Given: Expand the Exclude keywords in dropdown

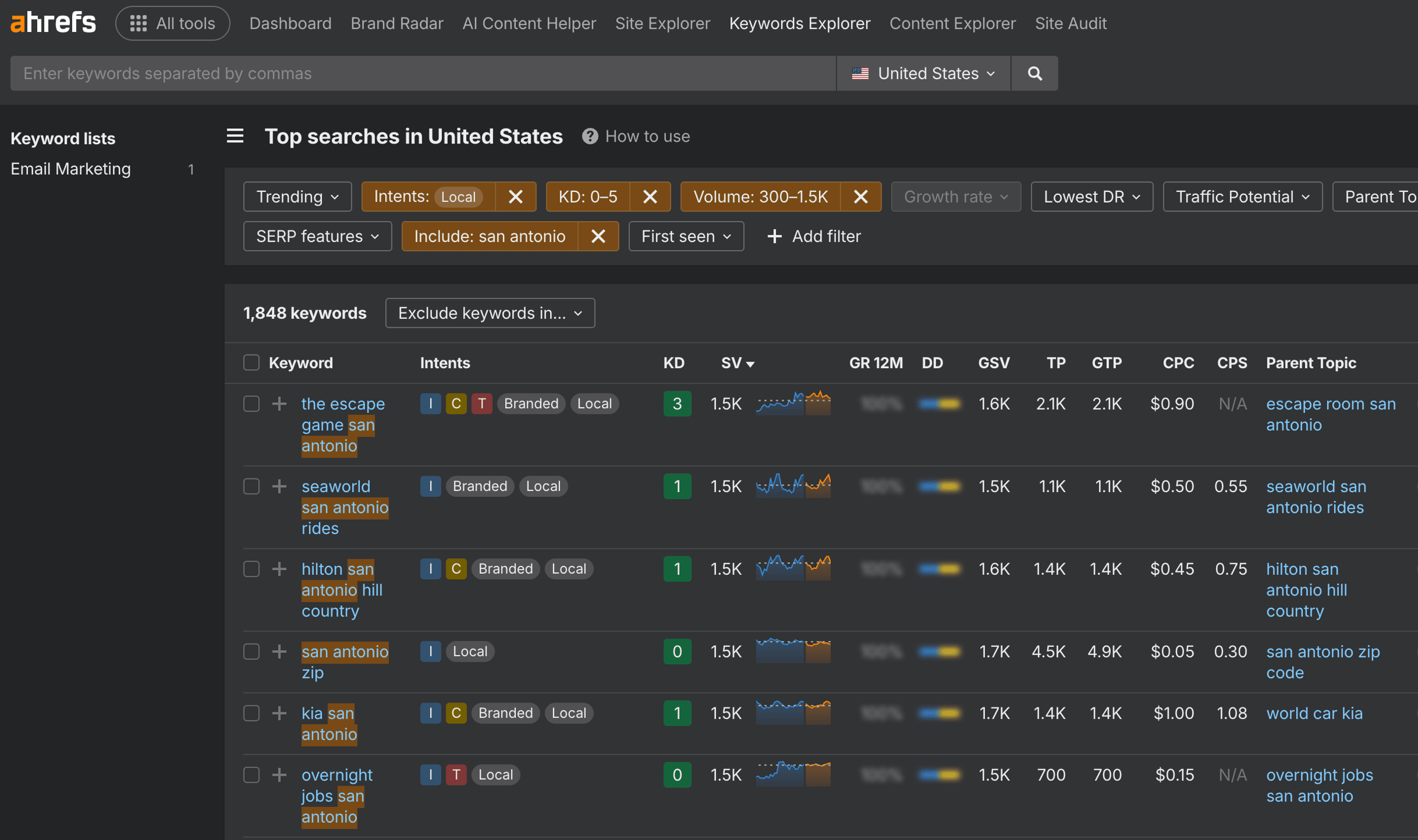Looking at the screenshot, I should [x=490, y=313].
